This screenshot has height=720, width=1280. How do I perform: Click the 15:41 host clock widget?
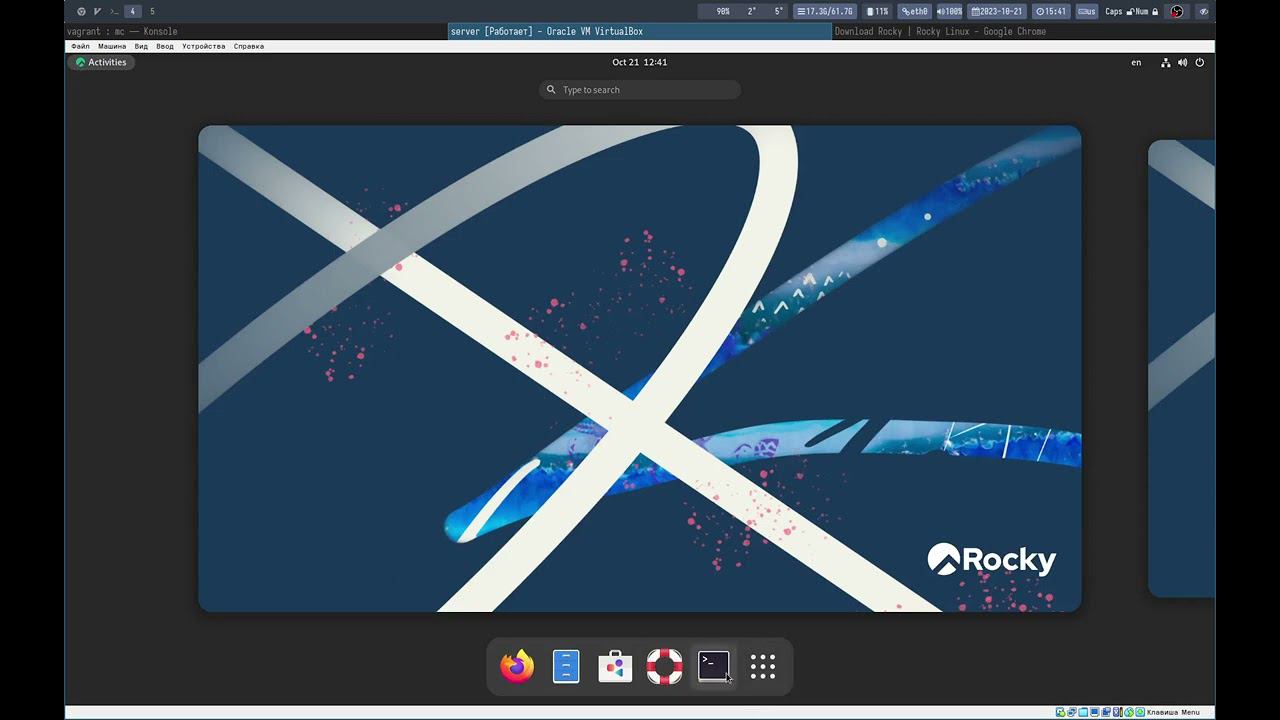[1052, 11]
